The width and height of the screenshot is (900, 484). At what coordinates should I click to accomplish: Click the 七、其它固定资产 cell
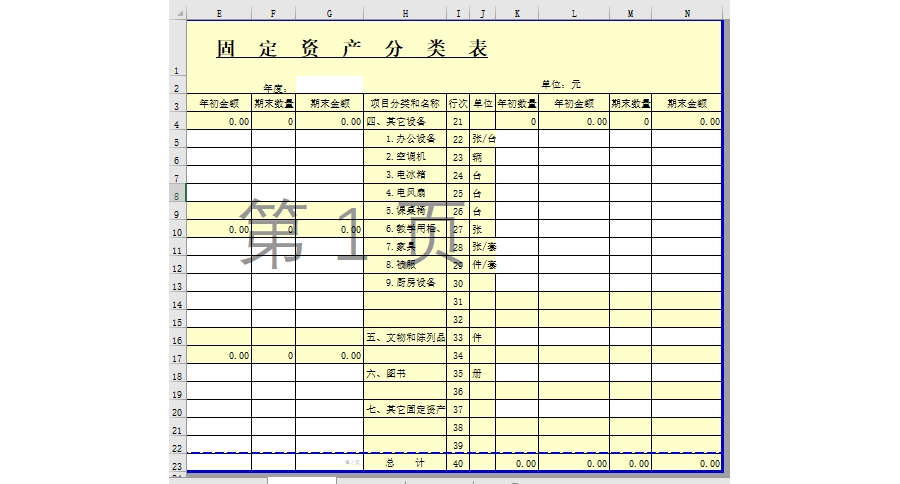(405, 409)
